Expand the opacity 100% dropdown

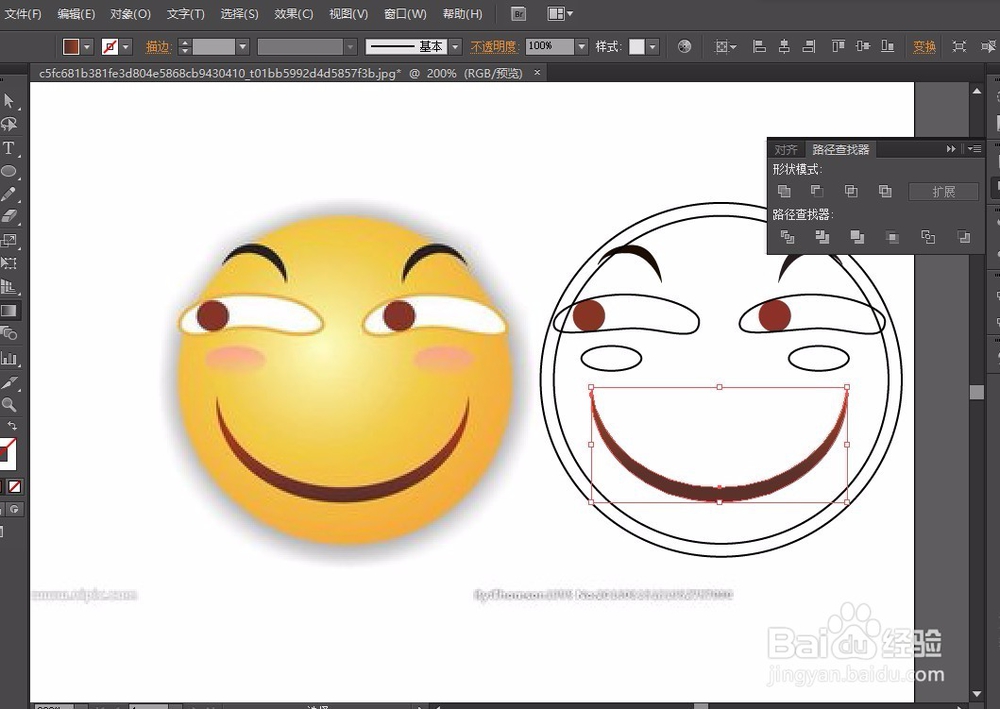pos(581,47)
